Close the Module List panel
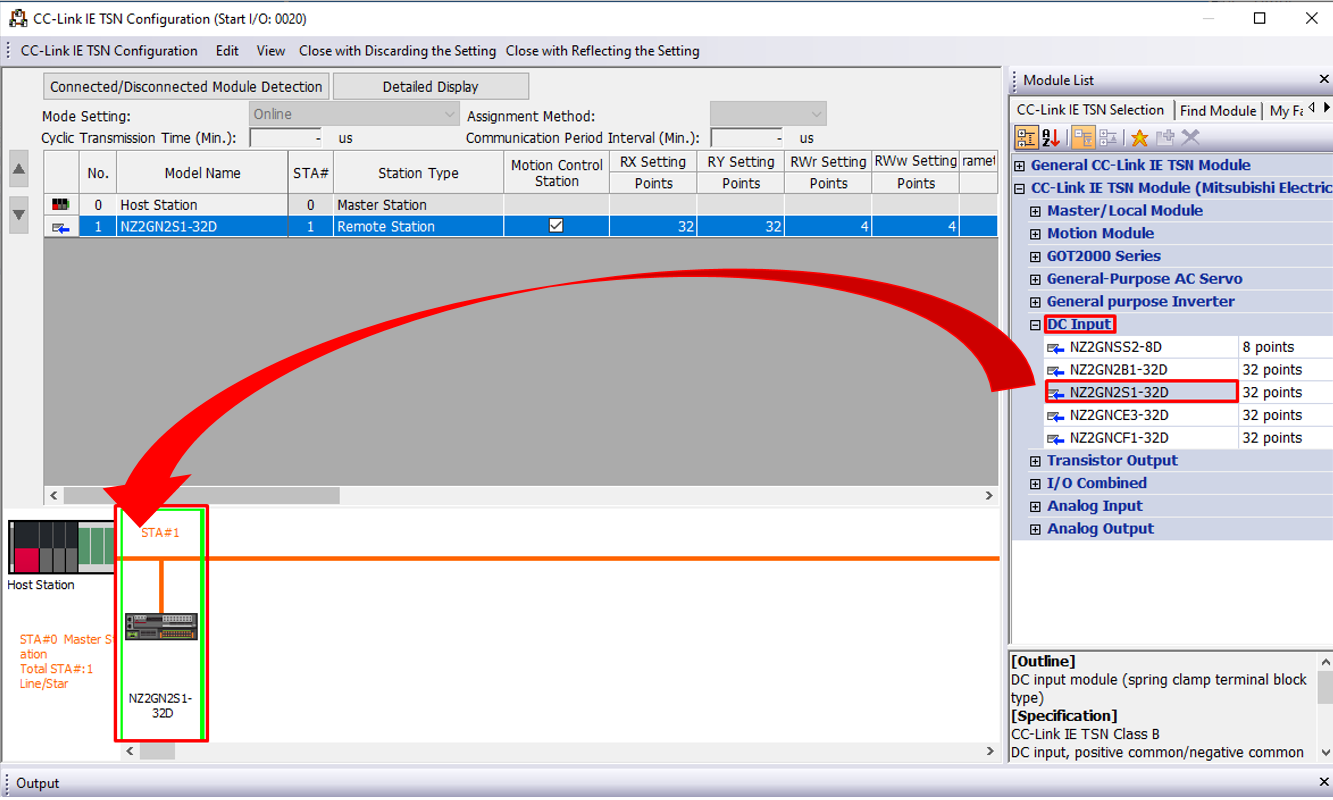Image resolution: width=1333 pixels, height=800 pixels. [1324, 80]
